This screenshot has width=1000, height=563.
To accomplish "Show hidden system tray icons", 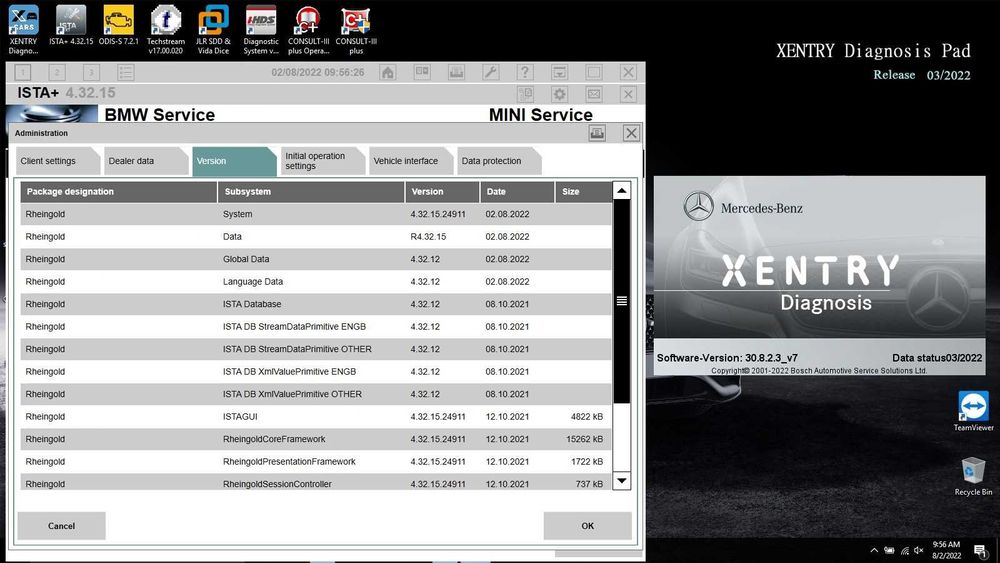I will pos(874,550).
